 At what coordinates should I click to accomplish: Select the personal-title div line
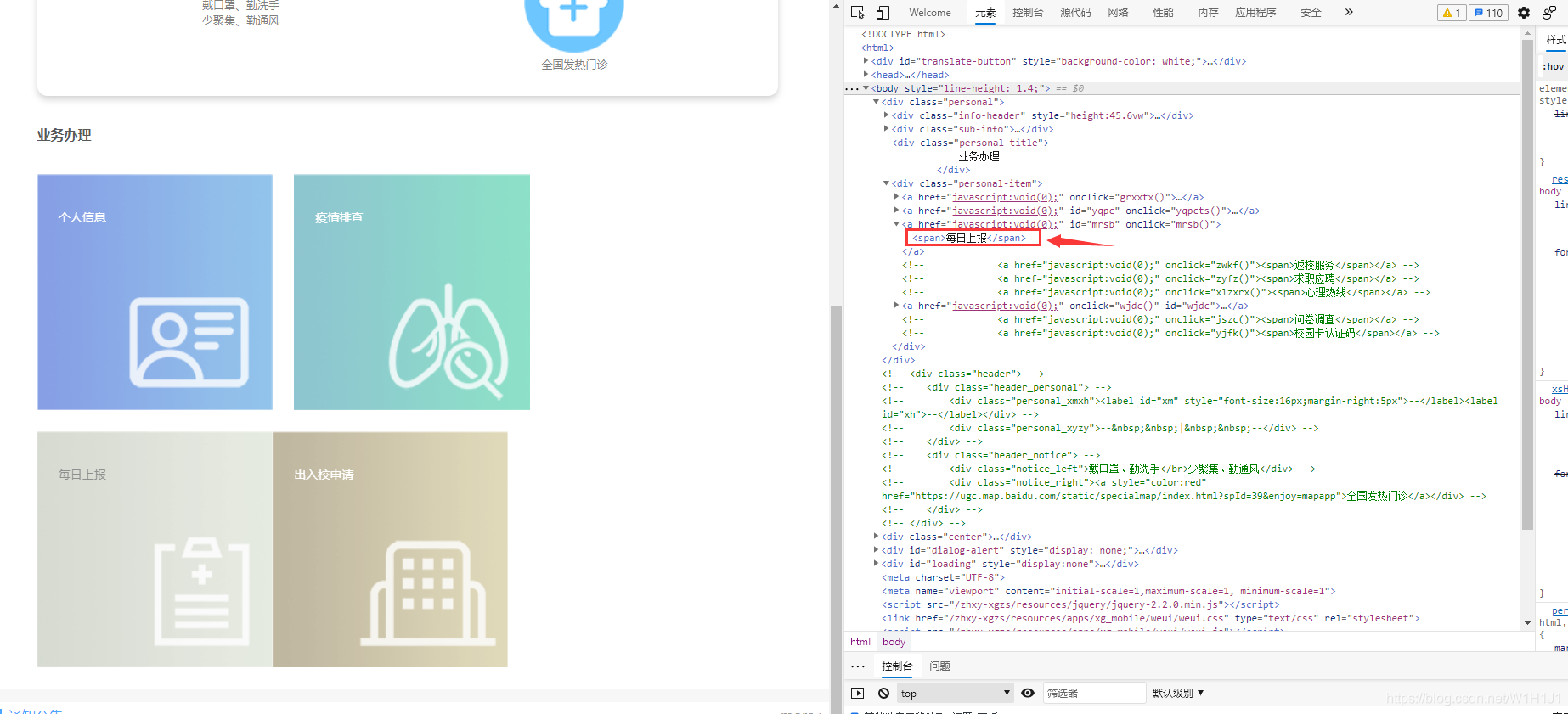click(970, 143)
